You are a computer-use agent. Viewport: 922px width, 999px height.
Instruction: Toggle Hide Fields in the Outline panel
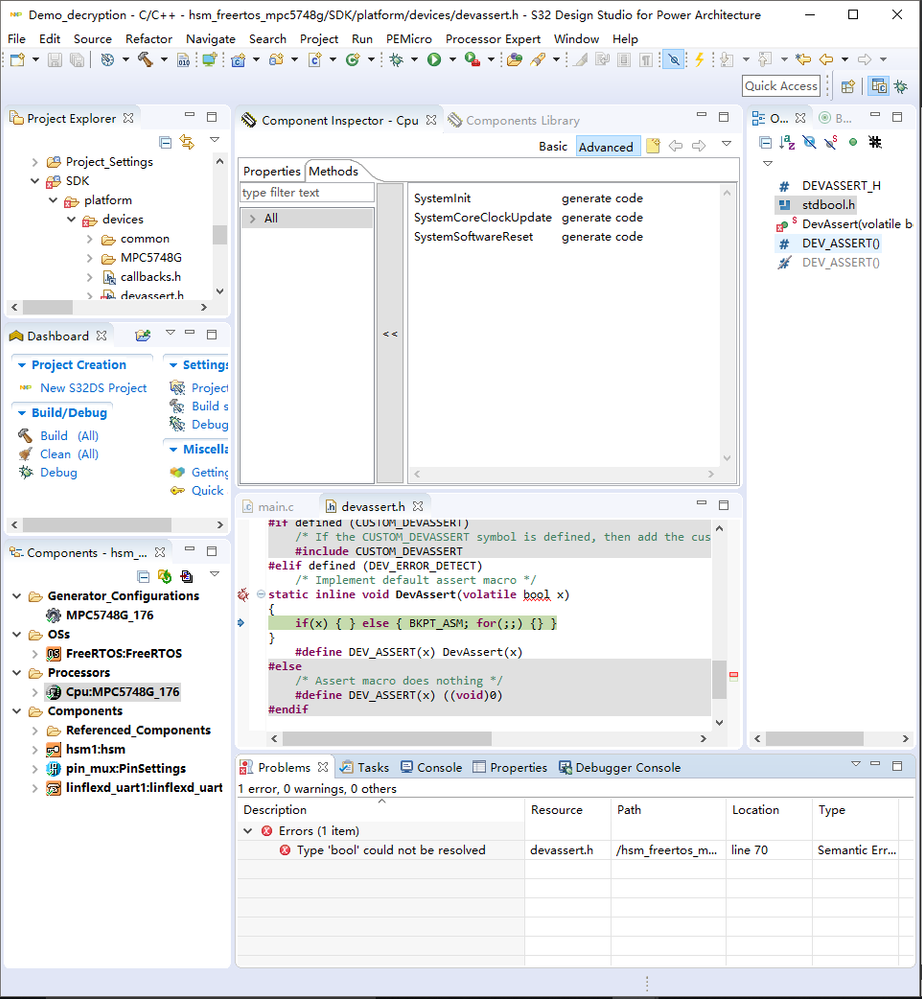coord(809,142)
